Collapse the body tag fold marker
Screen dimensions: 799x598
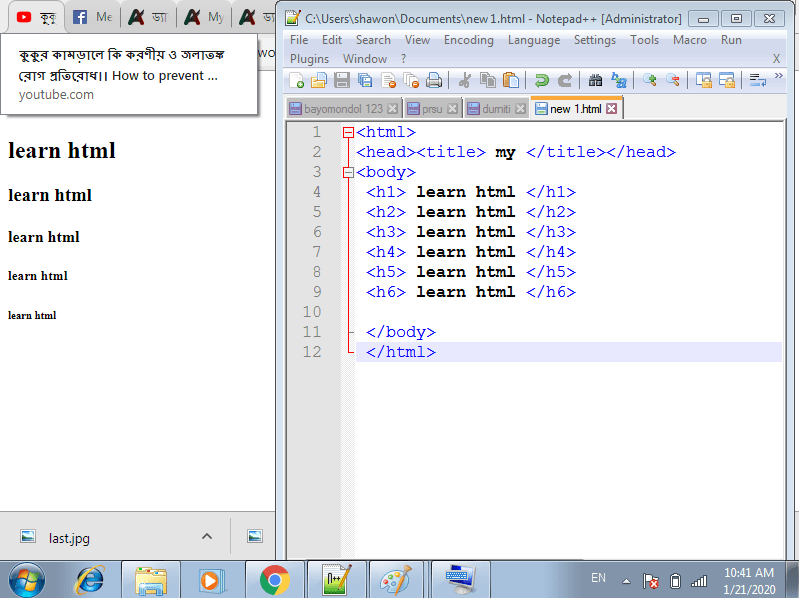[x=347, y=172]
